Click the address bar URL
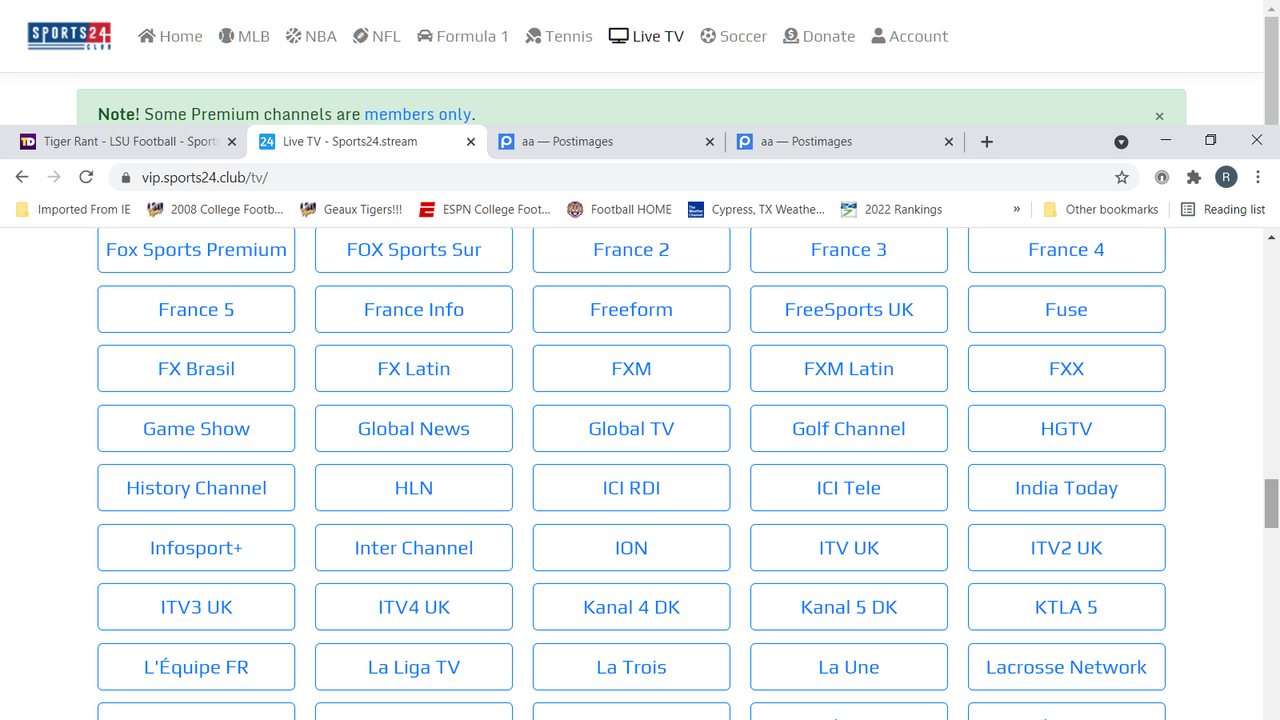The height and width of the screenshot is (720, 1280). point(204,178)
